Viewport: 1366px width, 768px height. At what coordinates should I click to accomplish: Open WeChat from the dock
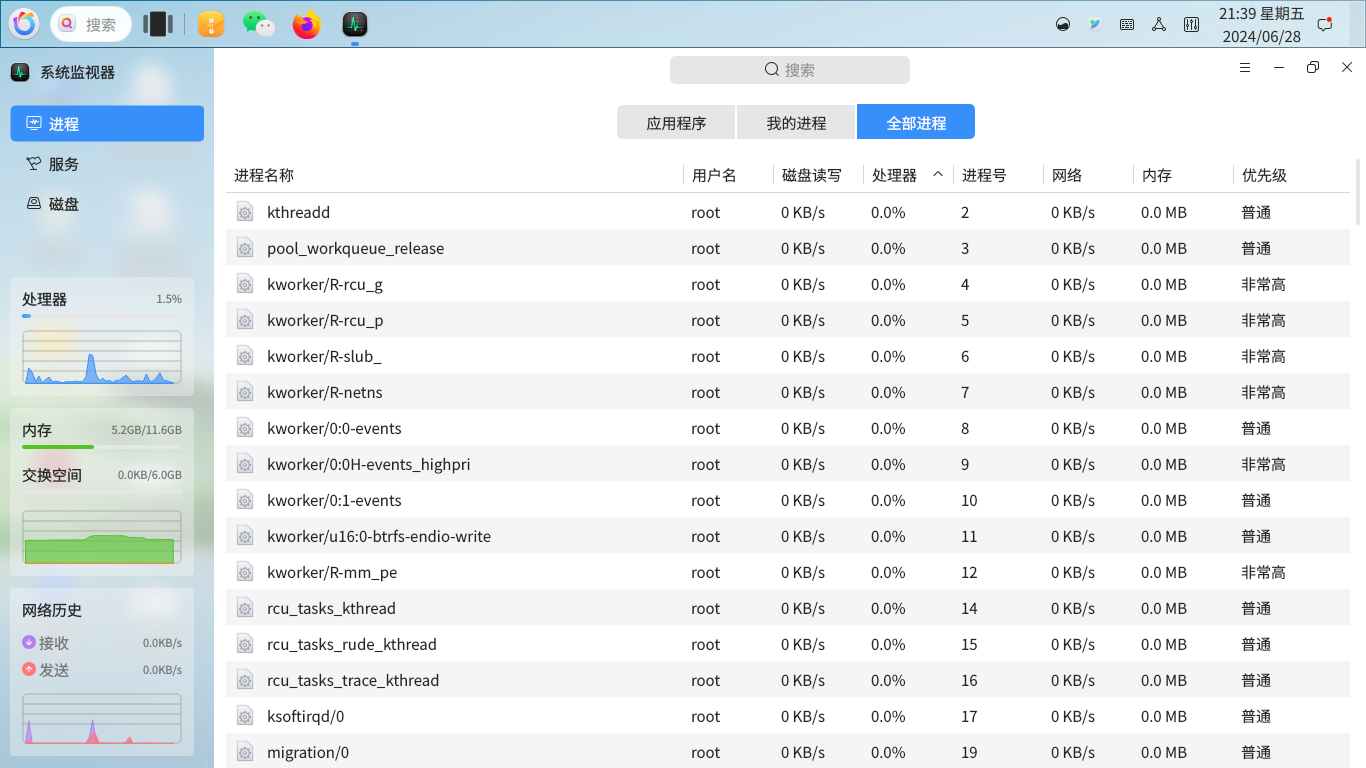(258, 23)
